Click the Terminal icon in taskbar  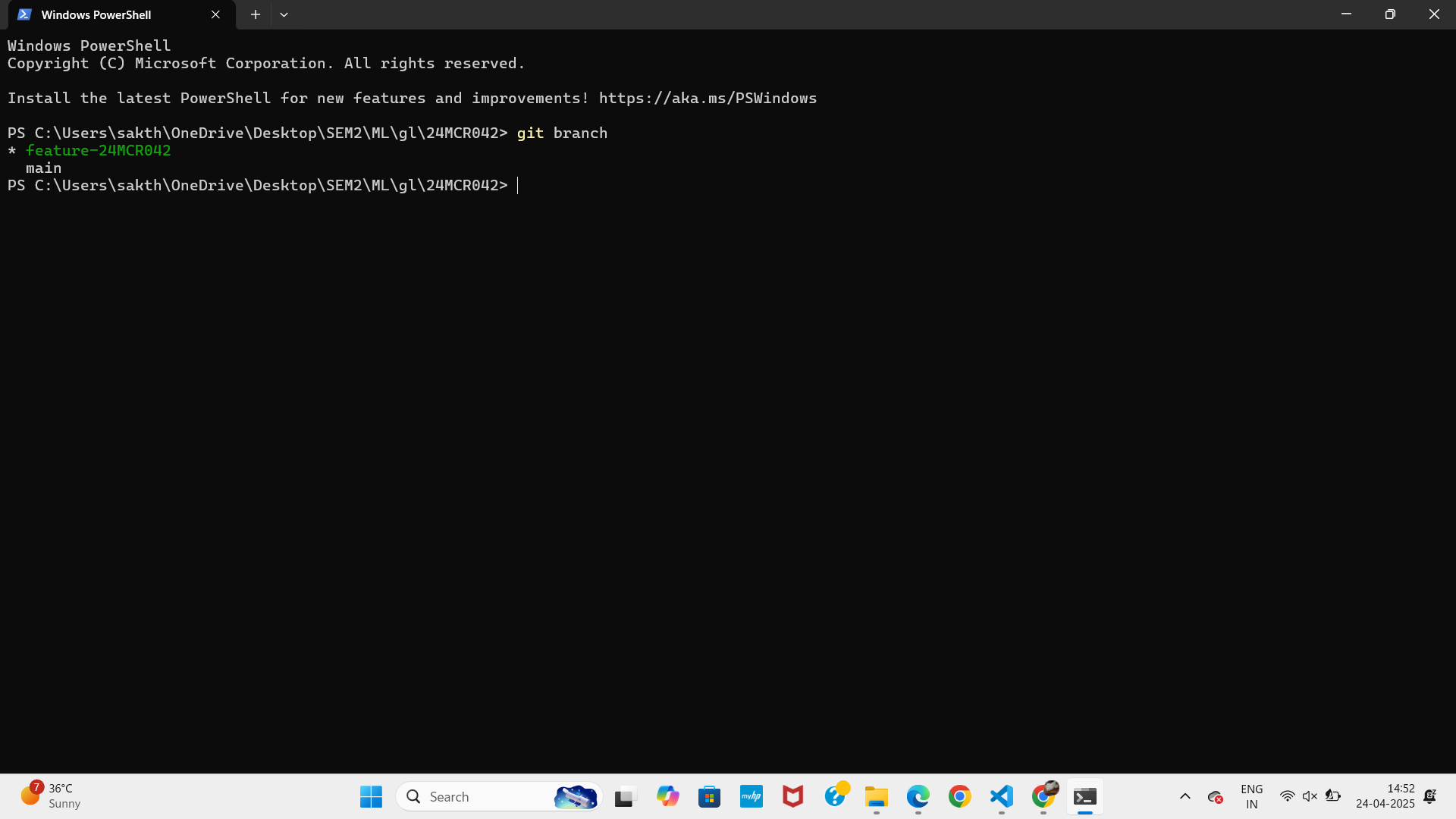click(1085, 796)
